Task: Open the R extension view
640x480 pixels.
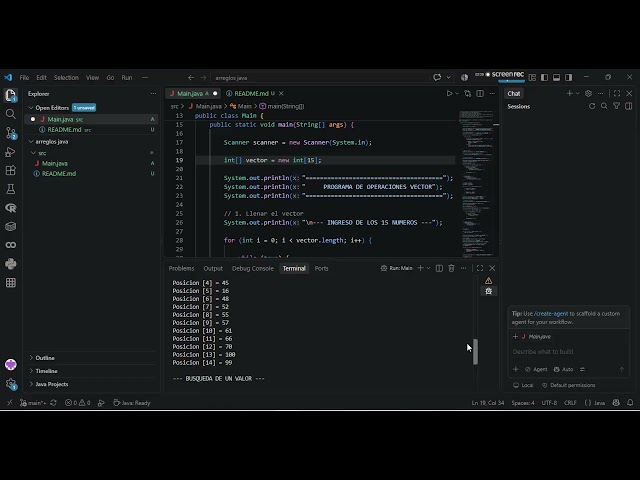Action: point(11,208)
